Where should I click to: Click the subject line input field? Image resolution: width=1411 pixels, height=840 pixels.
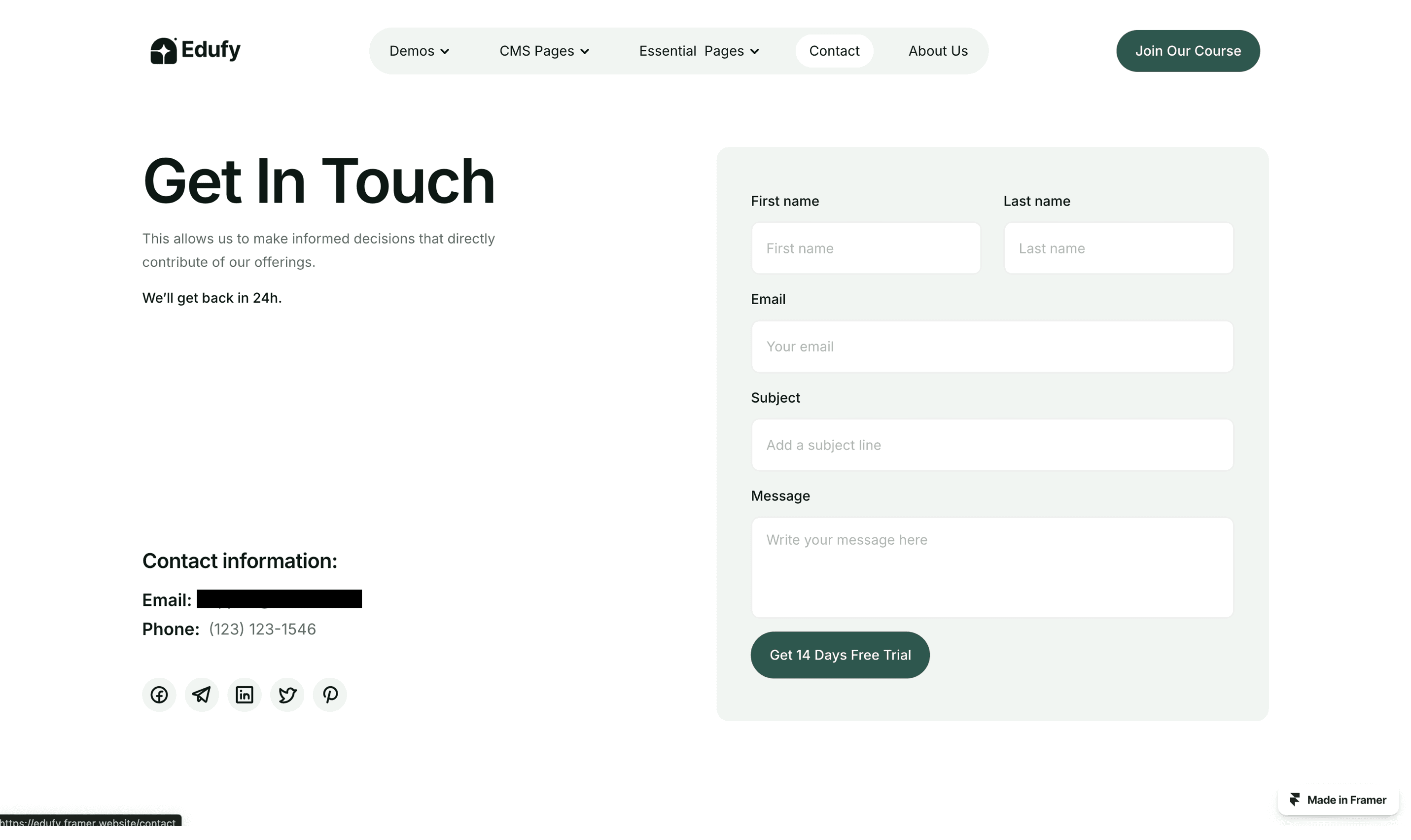(991, 445)
